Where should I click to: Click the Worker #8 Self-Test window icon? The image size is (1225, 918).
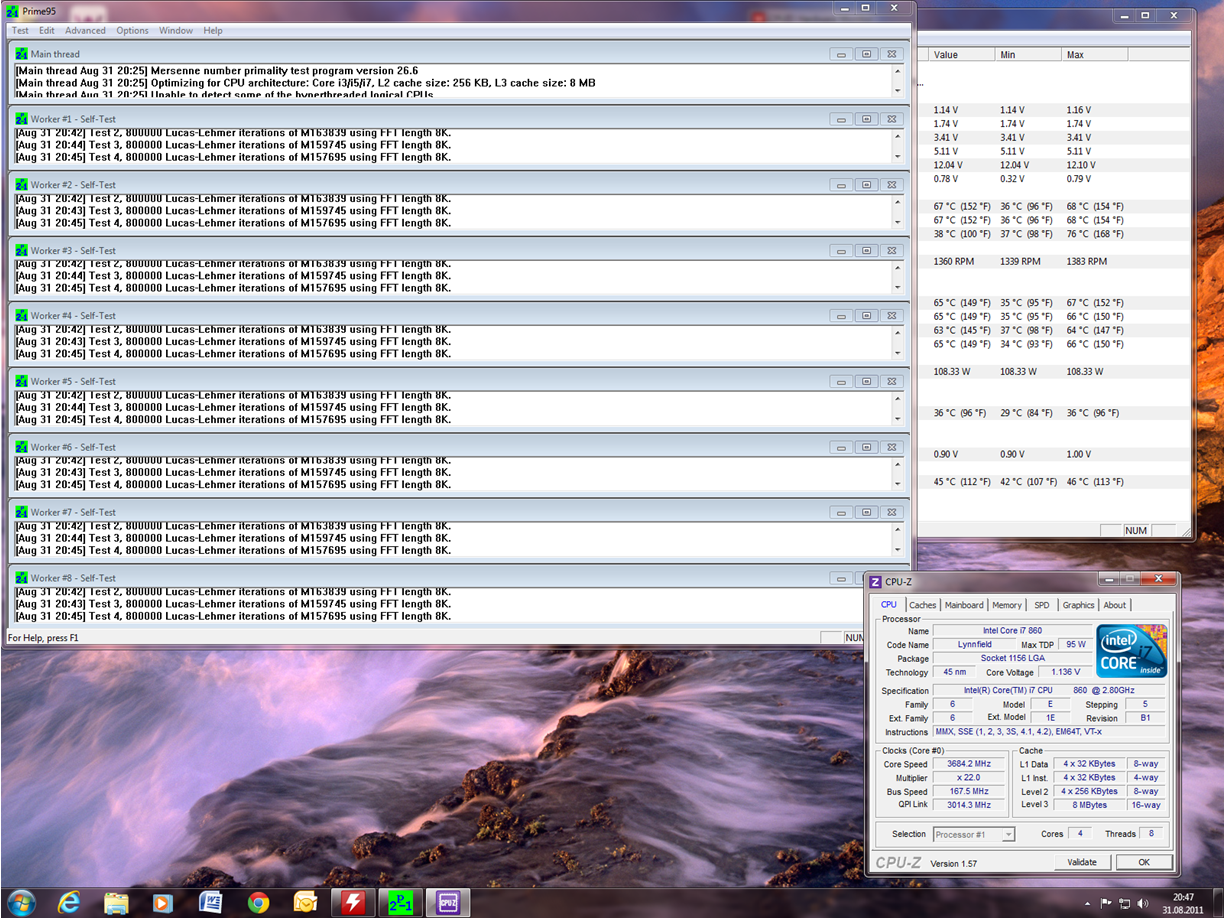point(21,578)
